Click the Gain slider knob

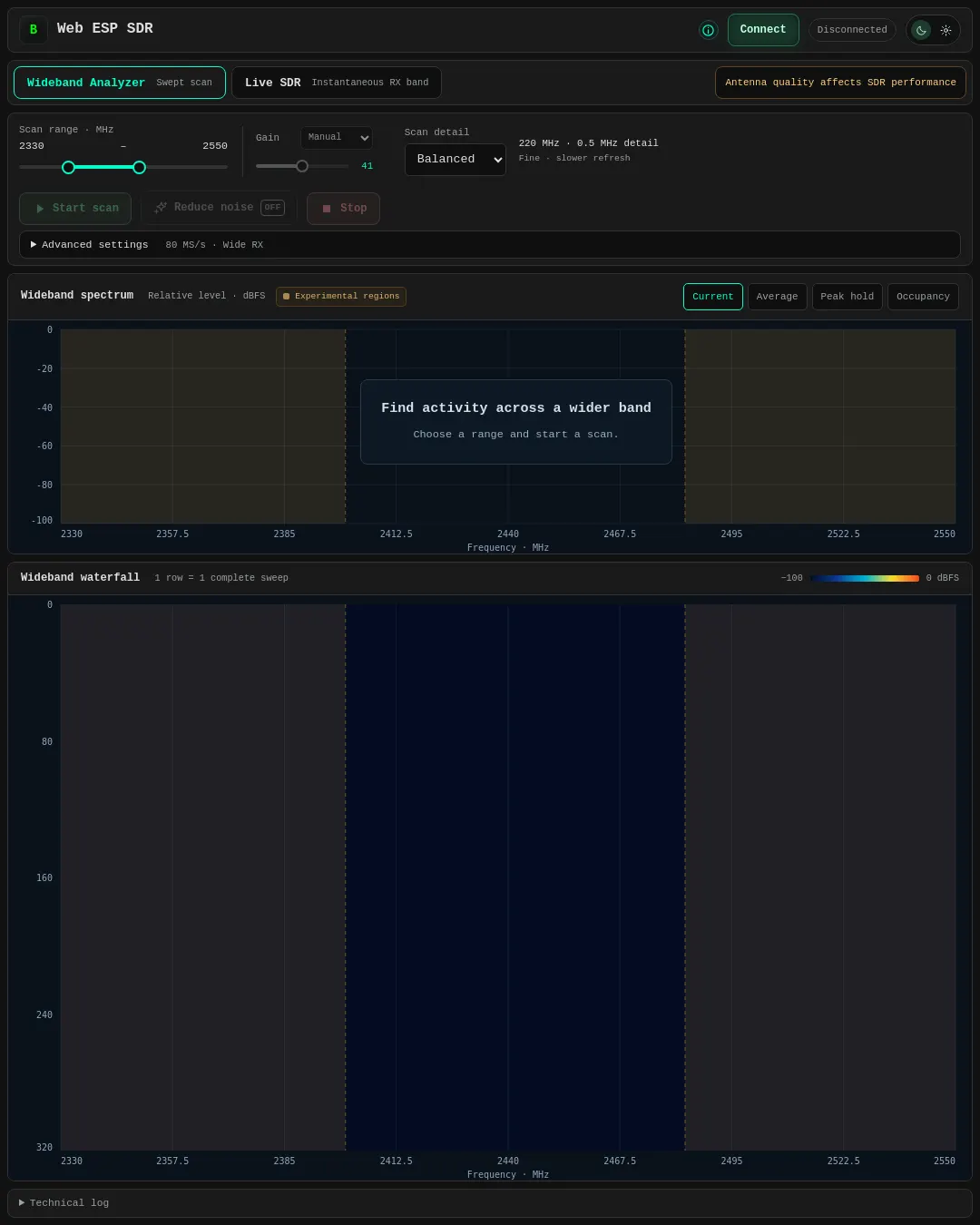pyautogui.click(x=302, y=166)
